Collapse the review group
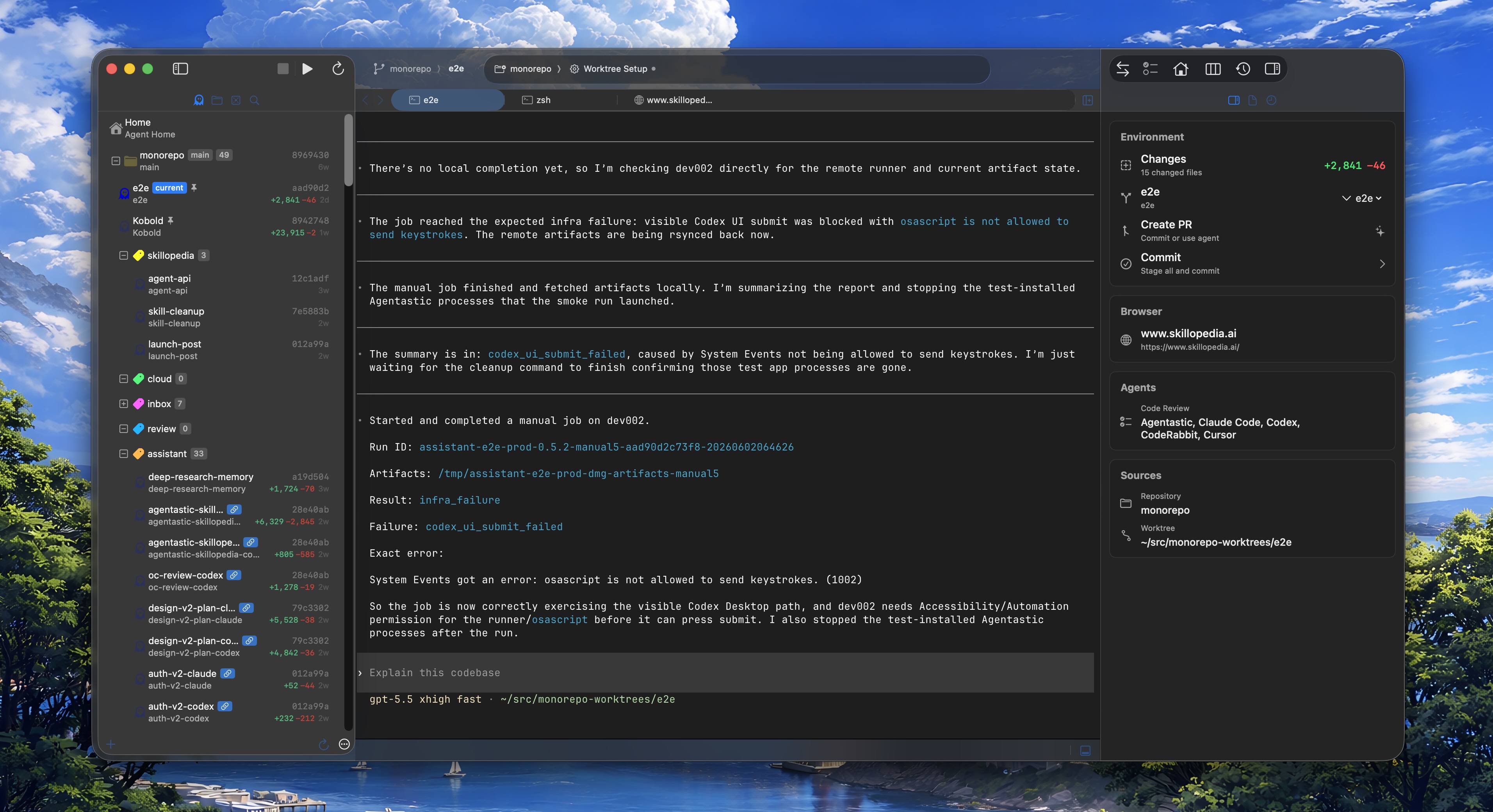 pyautogui.click(x=123, y=428)
